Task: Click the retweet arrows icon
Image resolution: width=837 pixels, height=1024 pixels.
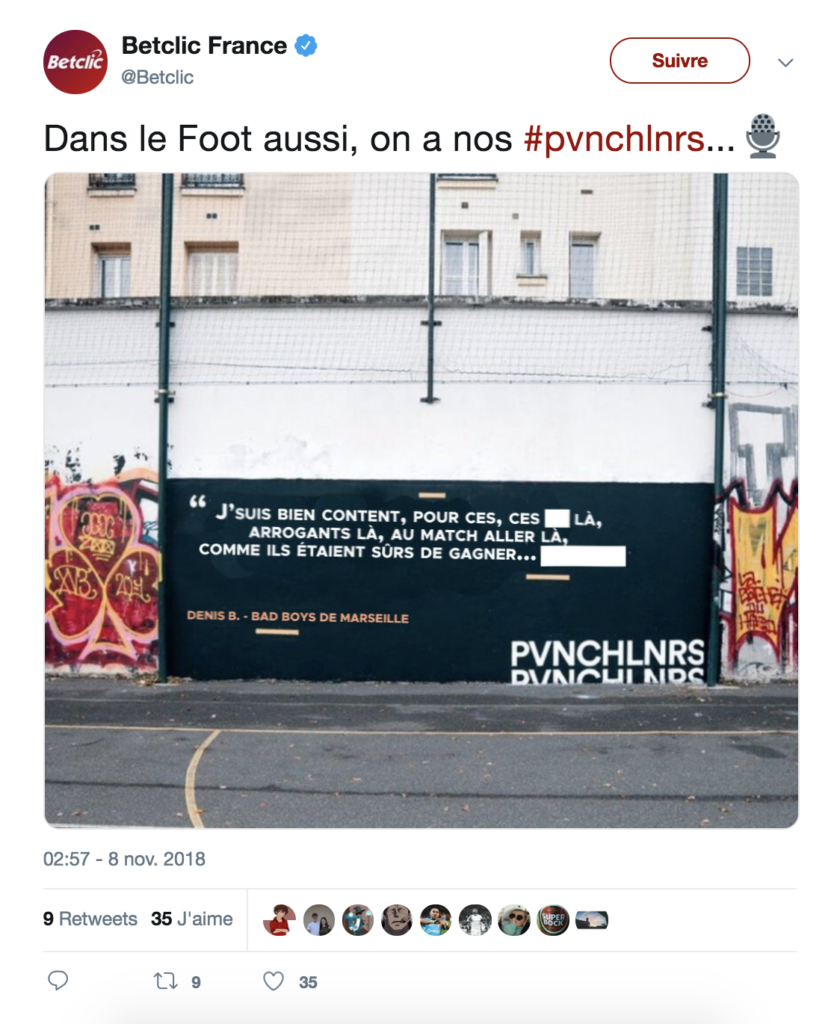Action: click(165, 981)
